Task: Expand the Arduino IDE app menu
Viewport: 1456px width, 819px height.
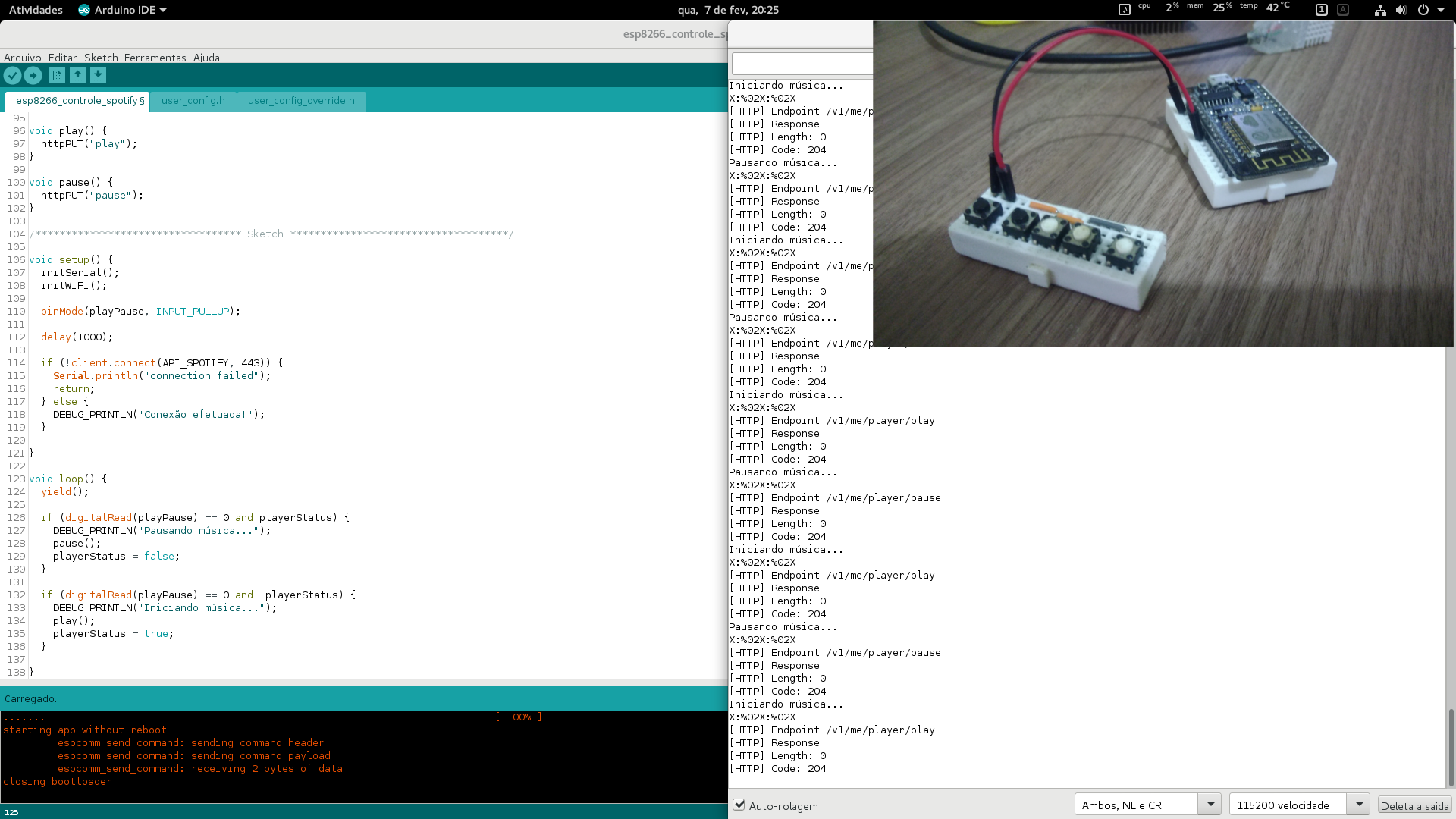Action: [x=122, y=10]
